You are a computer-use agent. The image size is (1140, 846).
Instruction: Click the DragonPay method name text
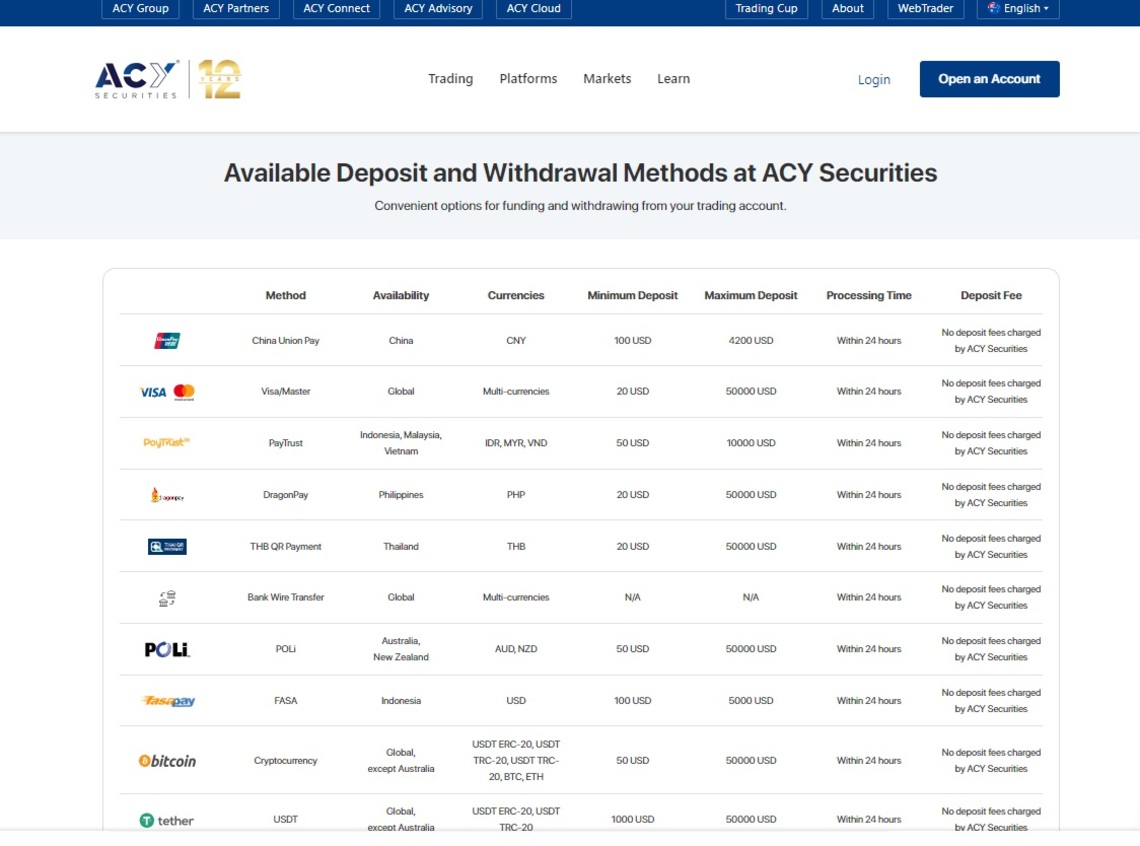pyautogui.click(x=286, y=494)
